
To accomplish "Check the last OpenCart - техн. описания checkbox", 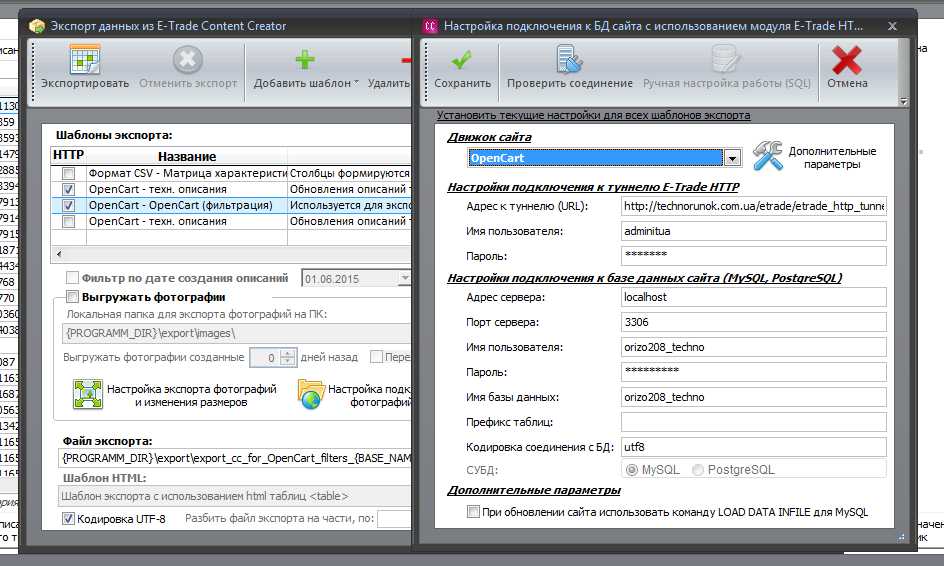I will (69, 222).
